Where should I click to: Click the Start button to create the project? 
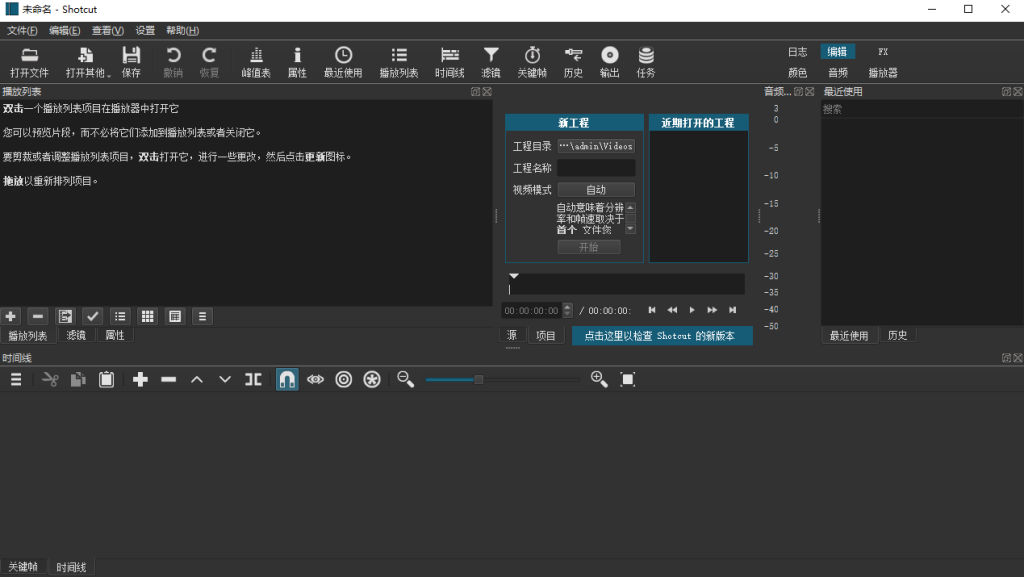click(x=589, y=247)
